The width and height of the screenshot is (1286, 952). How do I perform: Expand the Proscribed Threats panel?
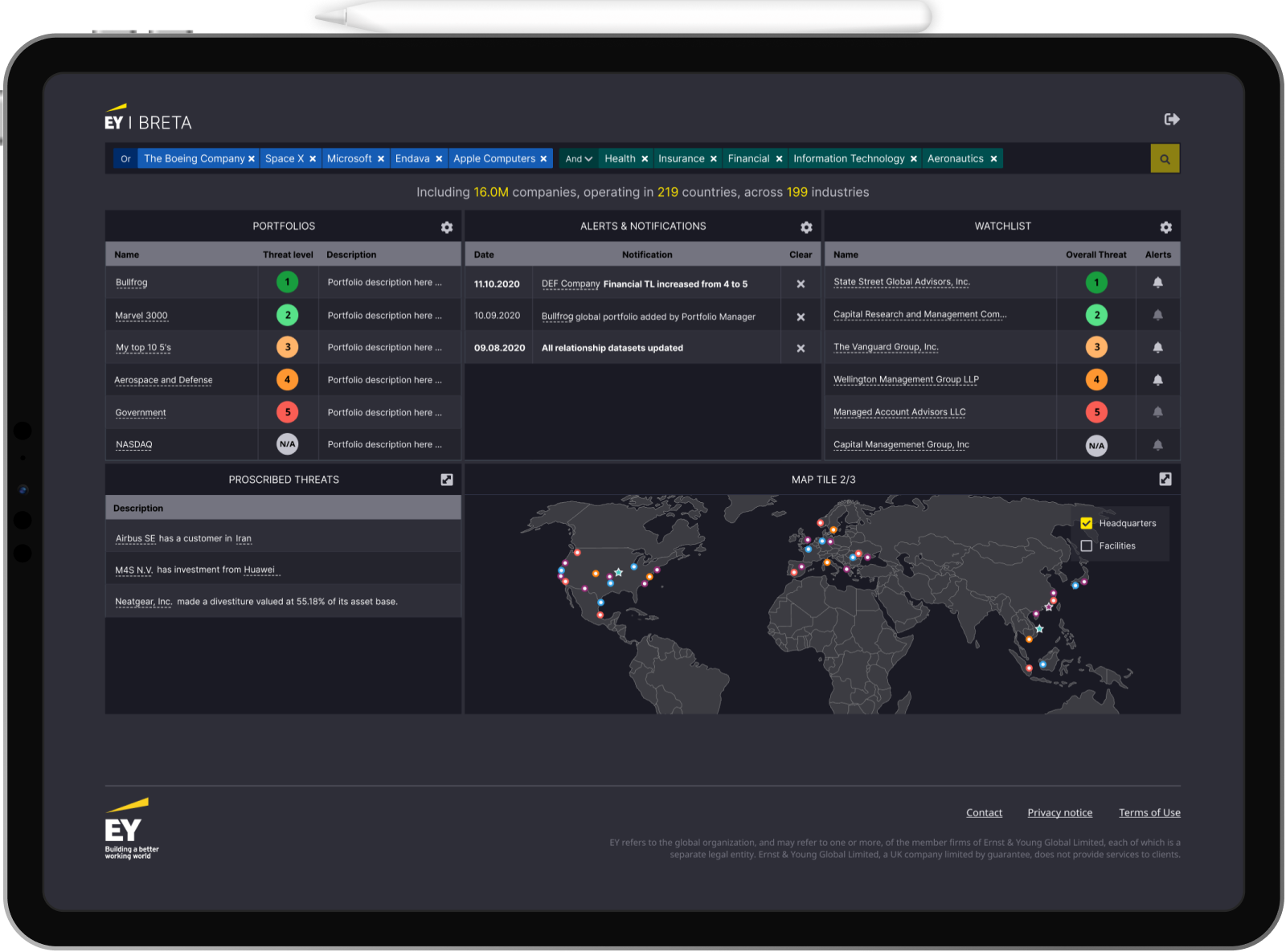click(x=447, y=480)
